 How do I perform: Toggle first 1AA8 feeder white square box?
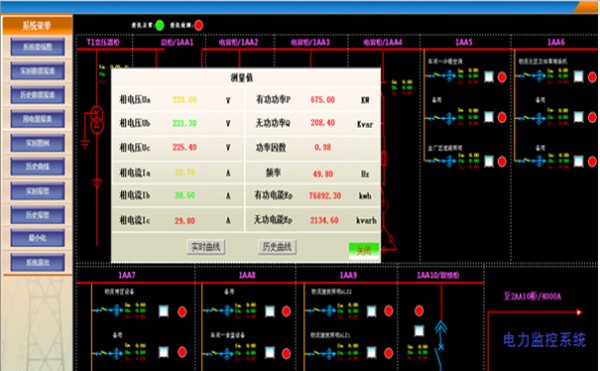coord(270,311)
